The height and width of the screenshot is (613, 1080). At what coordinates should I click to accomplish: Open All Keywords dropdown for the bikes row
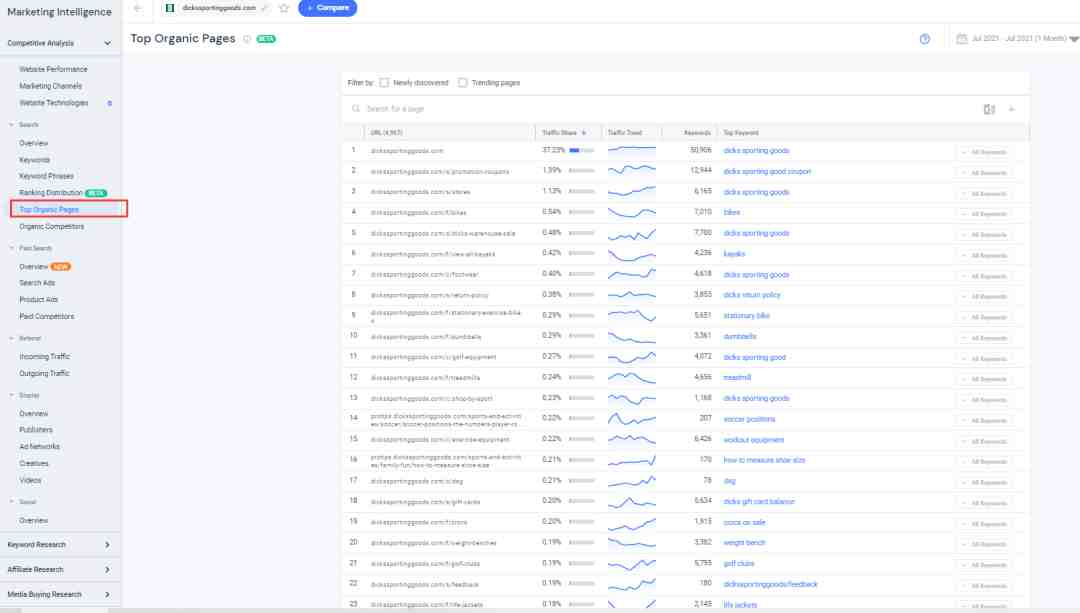pyautogui.click(x=985, y=214)
